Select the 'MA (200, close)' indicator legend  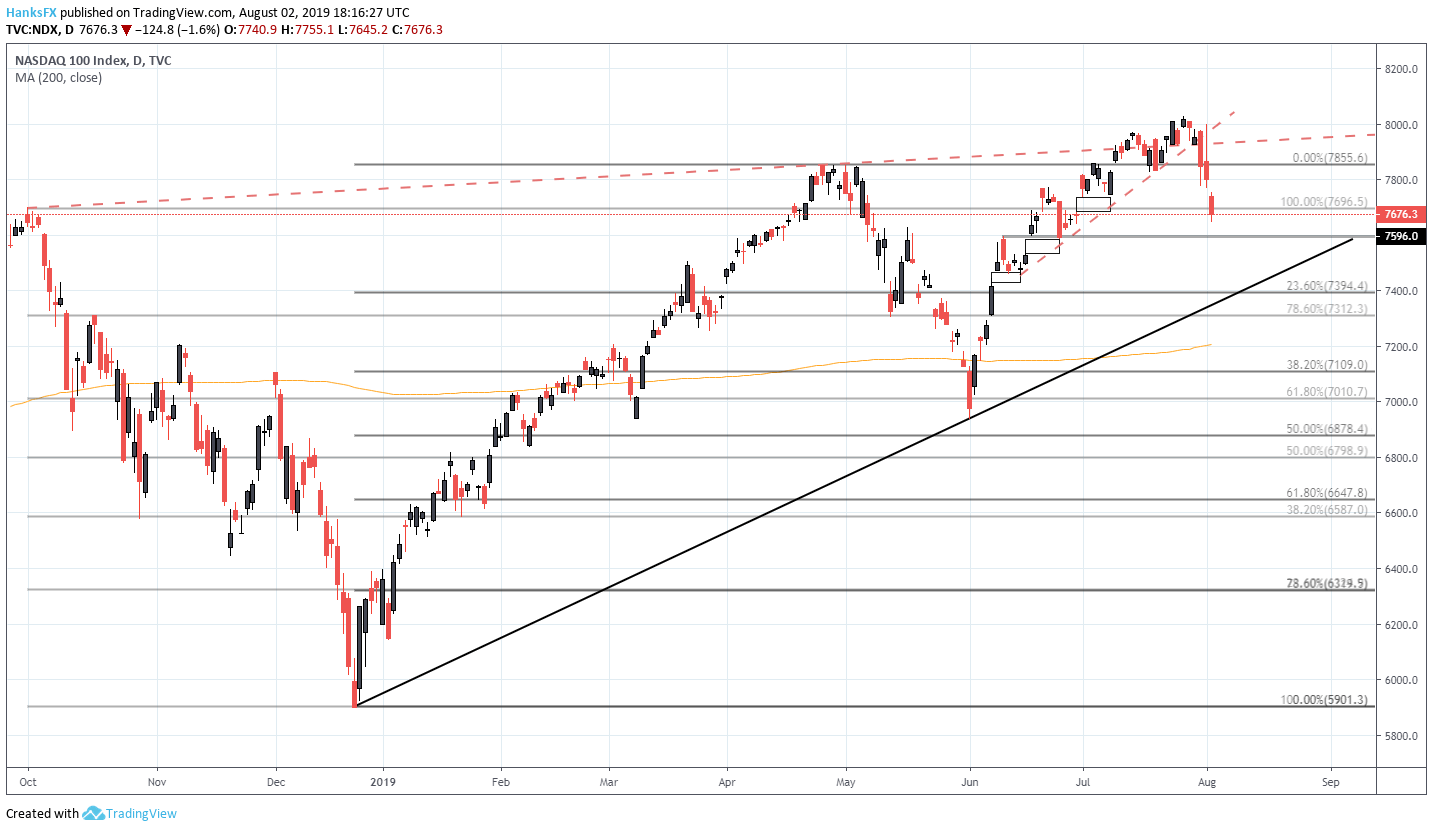point(58,77)
